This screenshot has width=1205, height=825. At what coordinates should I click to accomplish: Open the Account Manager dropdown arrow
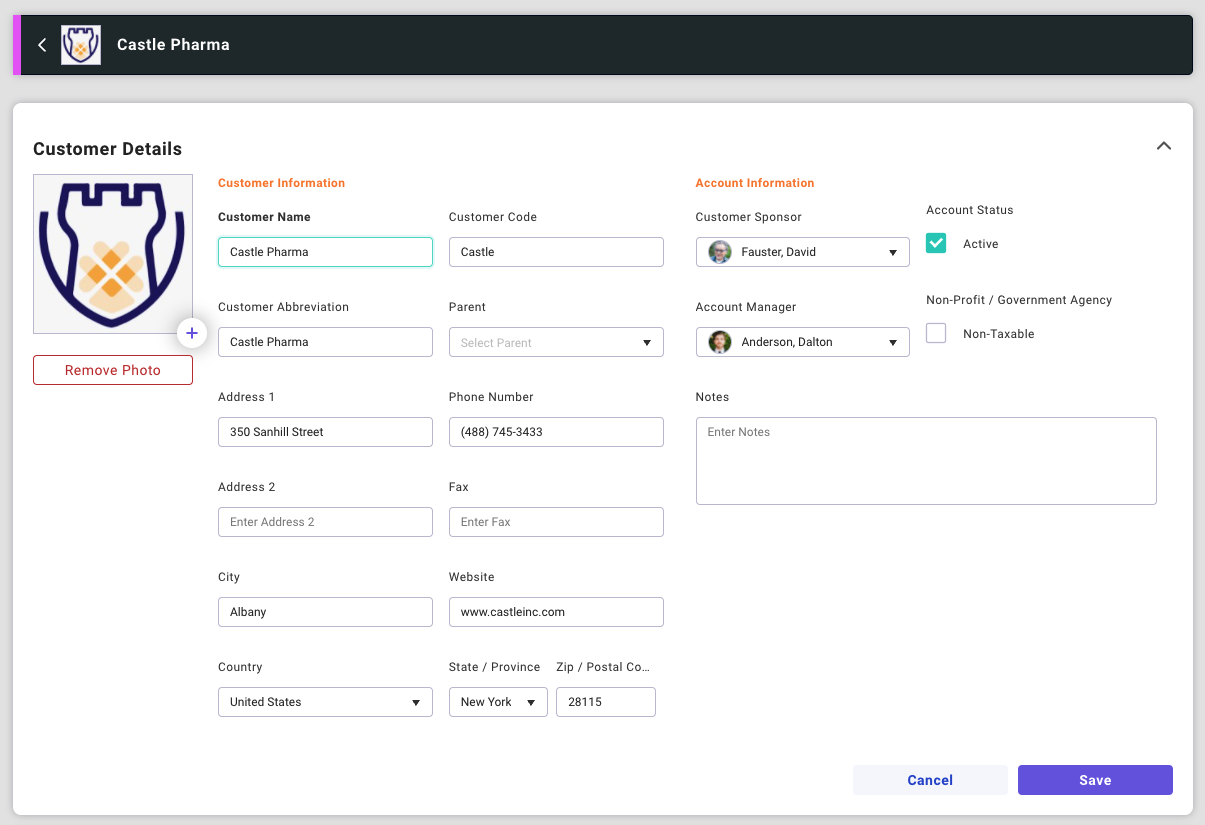[x=893, y=343]
